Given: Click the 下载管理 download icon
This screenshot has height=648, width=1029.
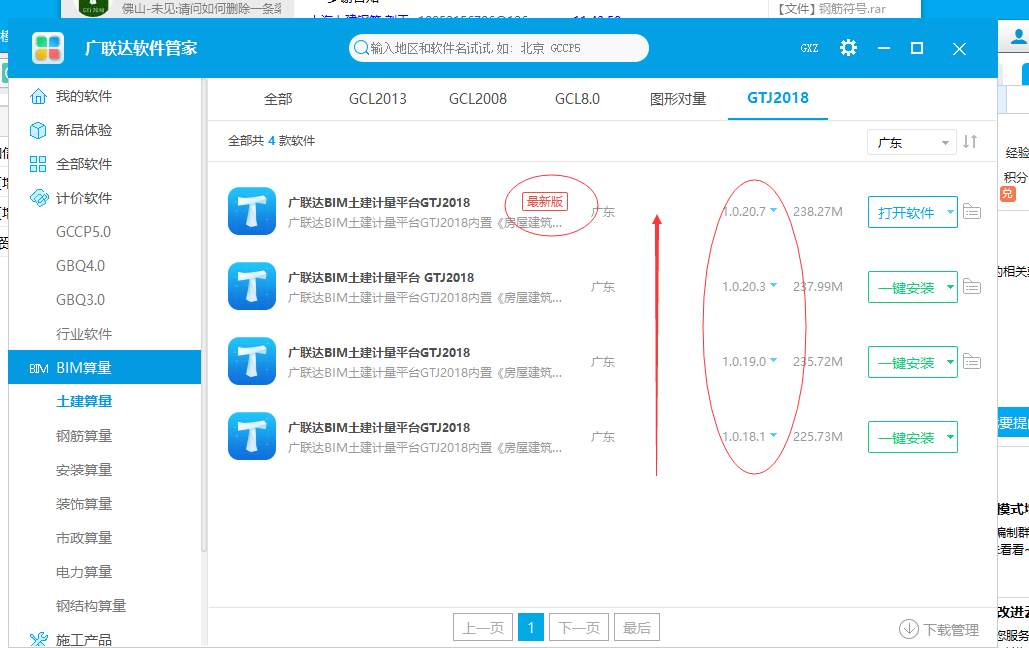Looking at the screenshot, I should [x=909, y=629].
